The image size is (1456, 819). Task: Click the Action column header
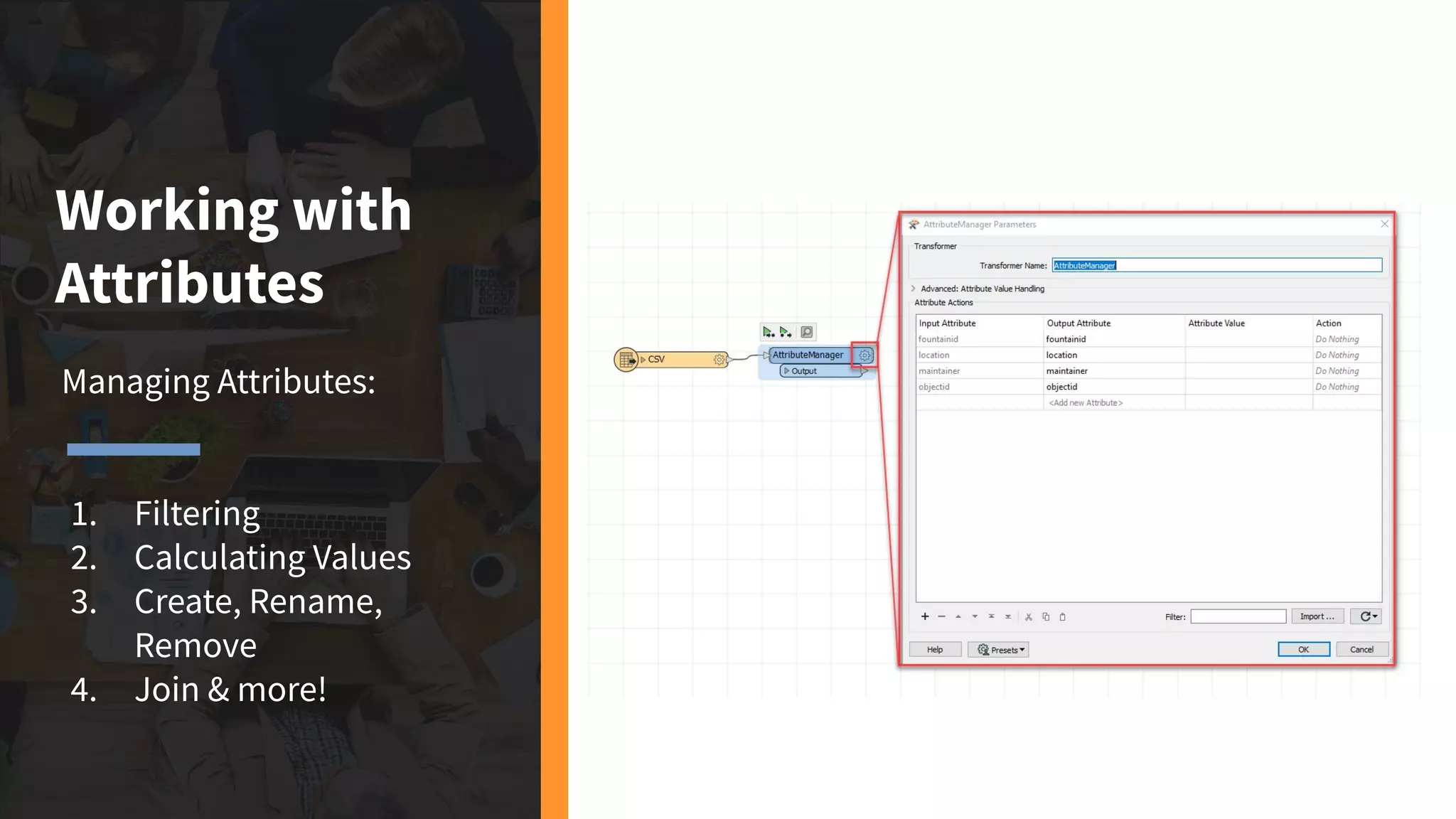(1347, 323)
